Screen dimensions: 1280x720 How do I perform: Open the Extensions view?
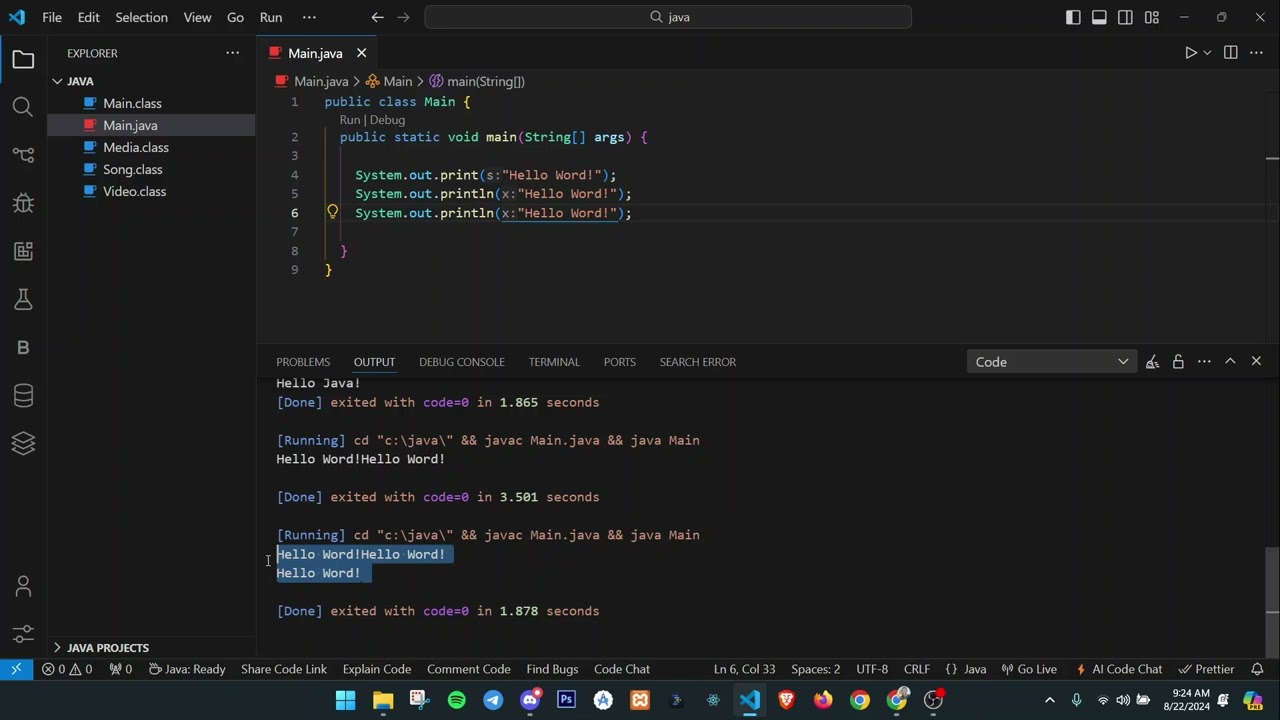click(23, 251)
